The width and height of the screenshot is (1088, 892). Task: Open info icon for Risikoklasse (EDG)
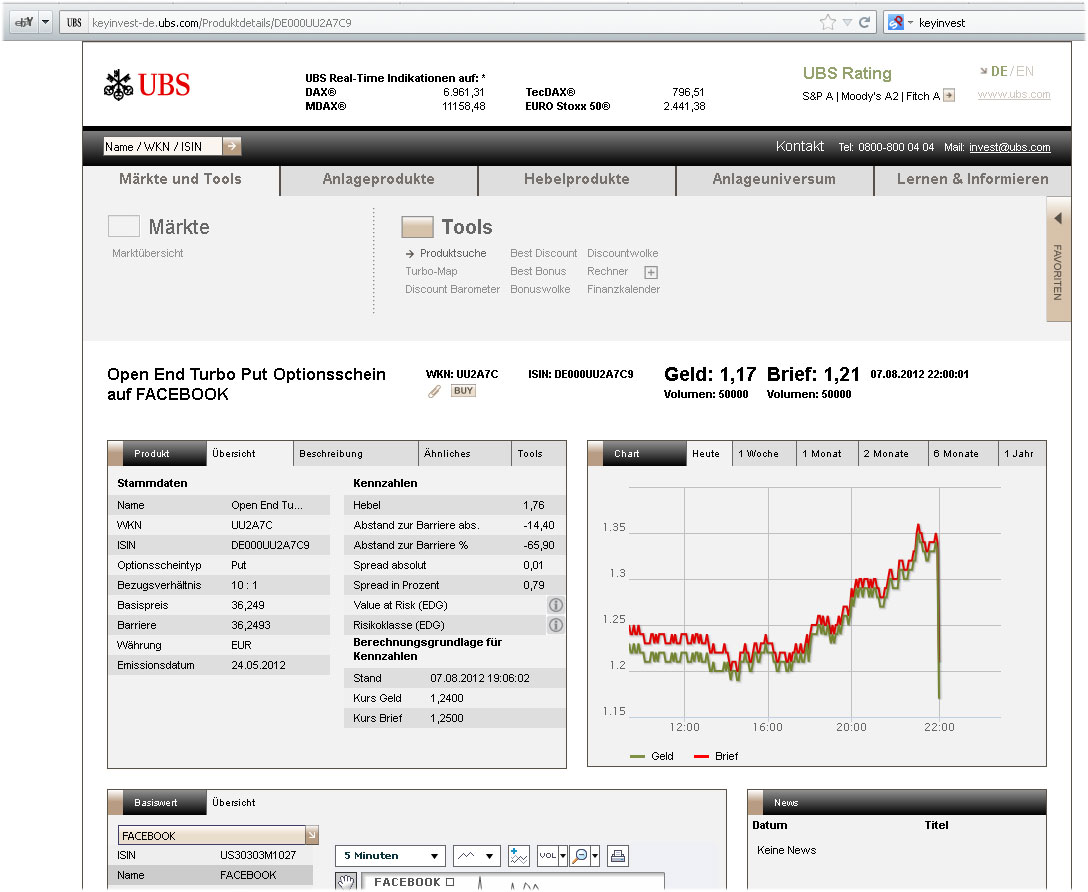[x=556, y=625]
